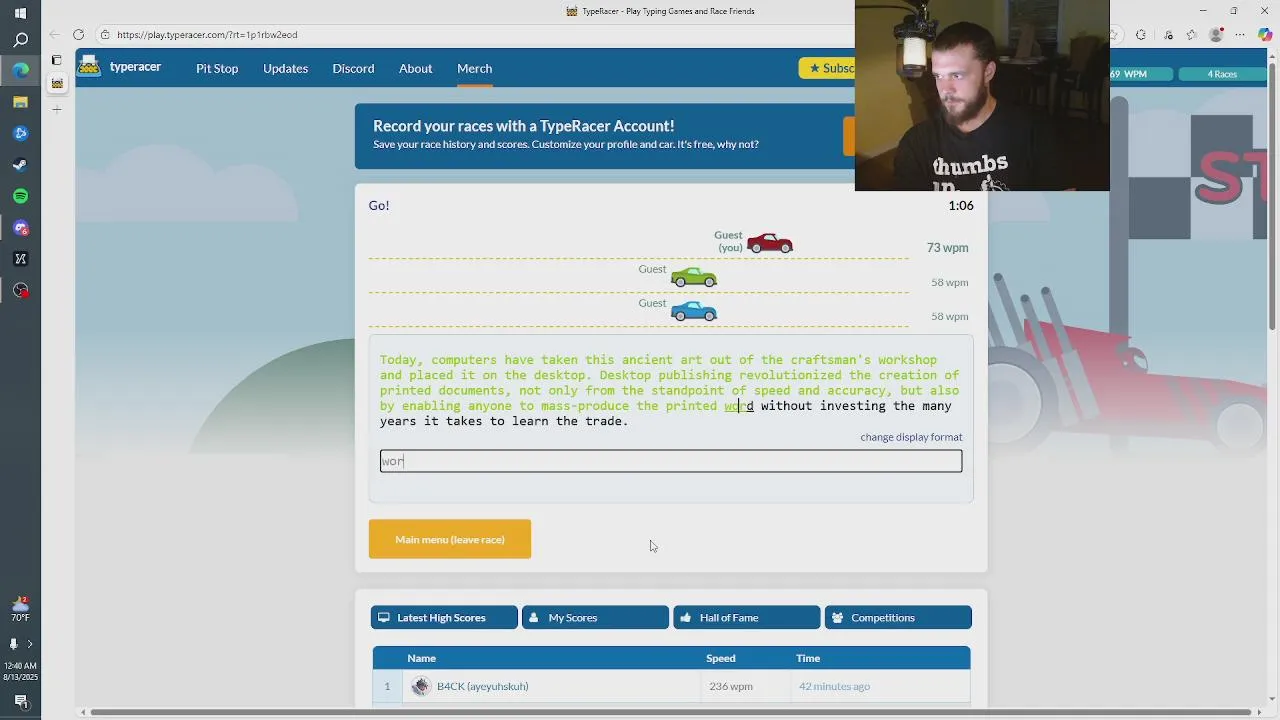Viewport: 1280px width, 720px height.
Task: Switch to My Scores tab
Action: 595,618
